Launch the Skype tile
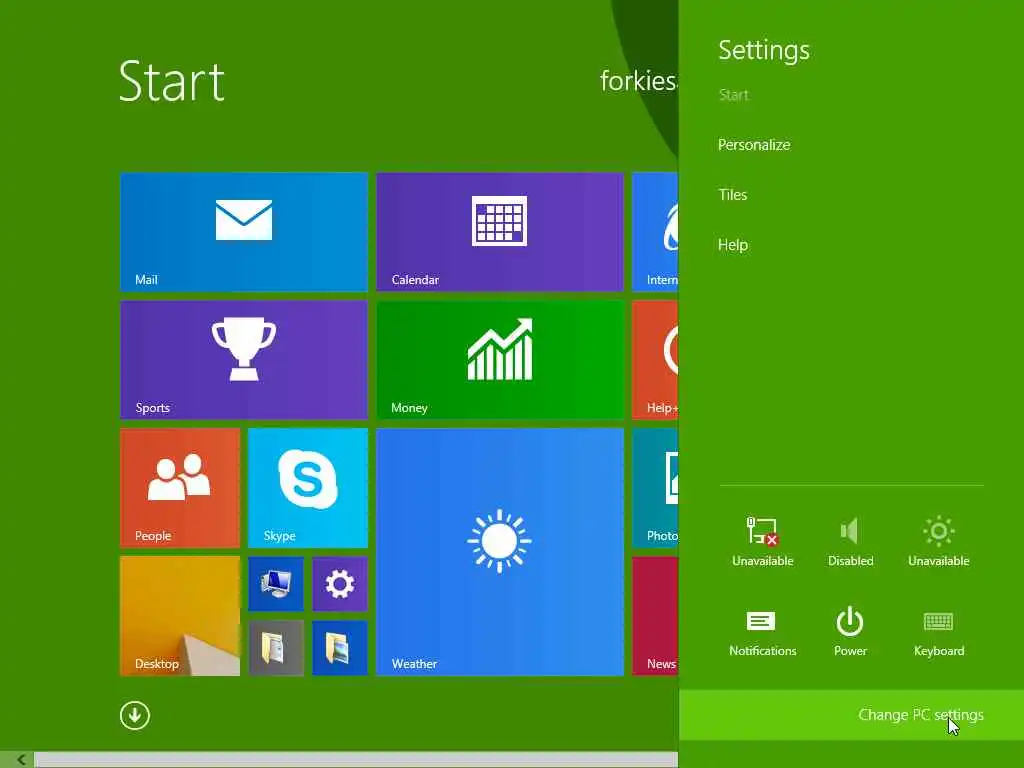Viewport: 1024px width, 768px height. [308, 487]
